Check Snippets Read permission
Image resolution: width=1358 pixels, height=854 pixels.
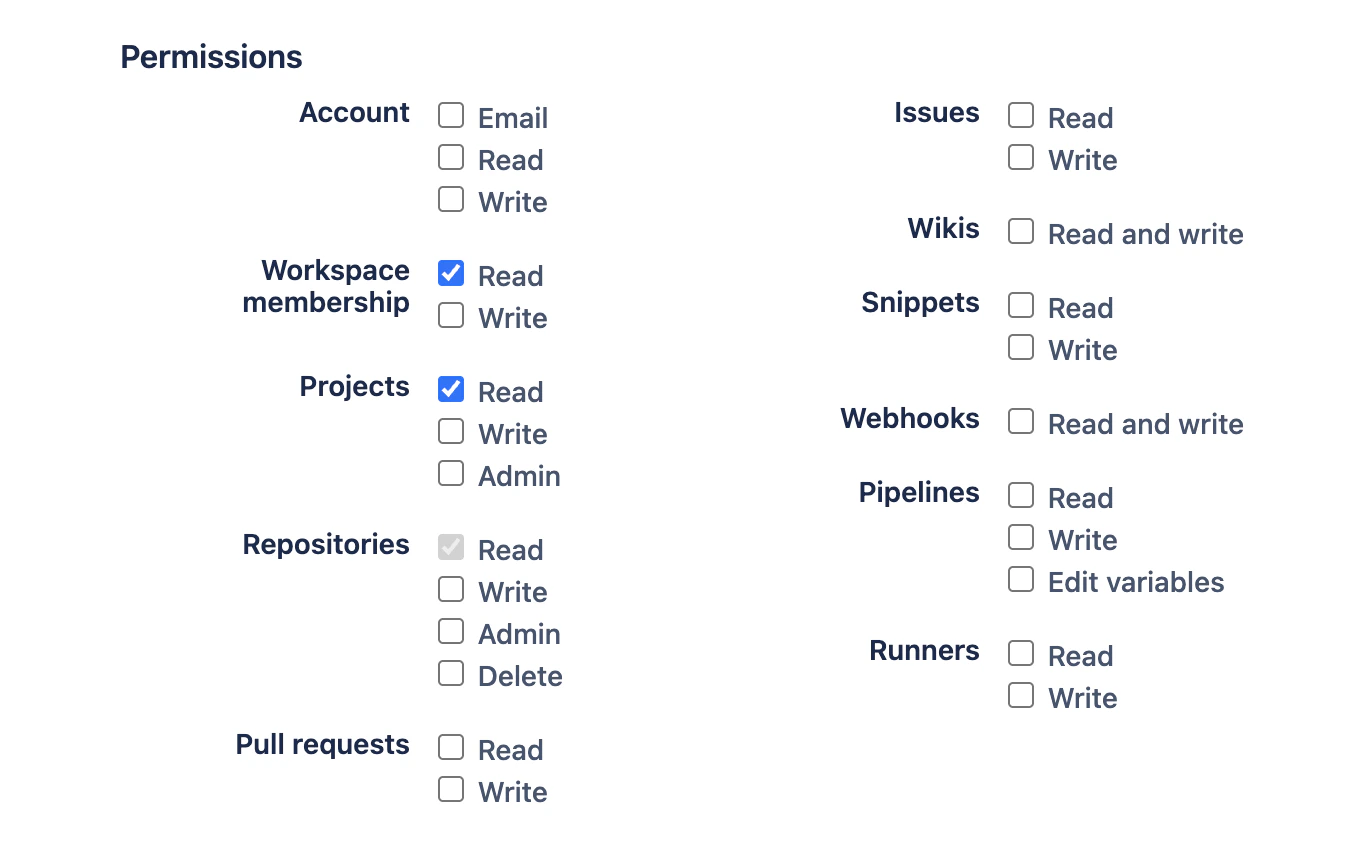(1021, 305)
